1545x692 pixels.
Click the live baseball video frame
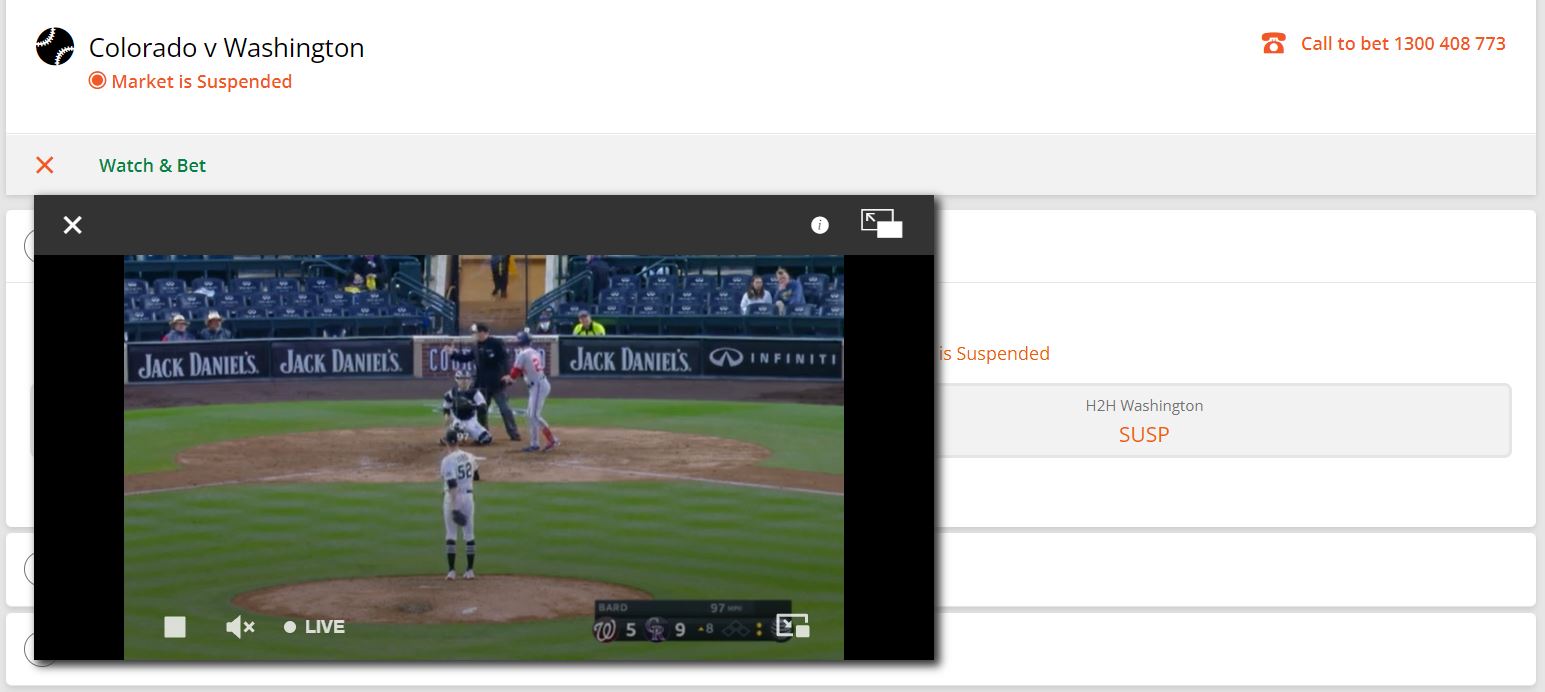pos(484,457)
